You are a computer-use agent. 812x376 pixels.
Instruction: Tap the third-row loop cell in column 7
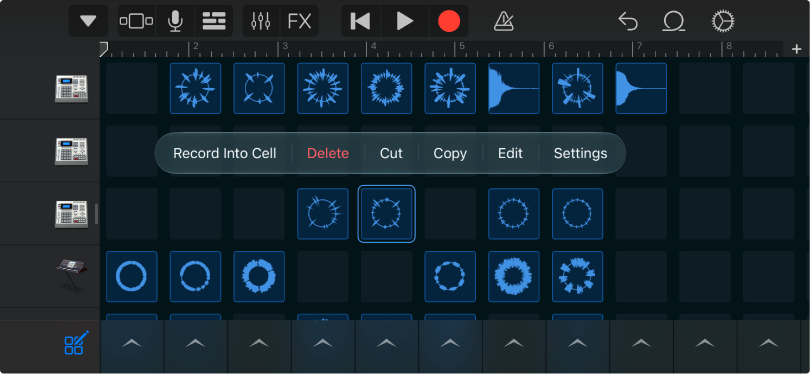(x=514, y=214)
